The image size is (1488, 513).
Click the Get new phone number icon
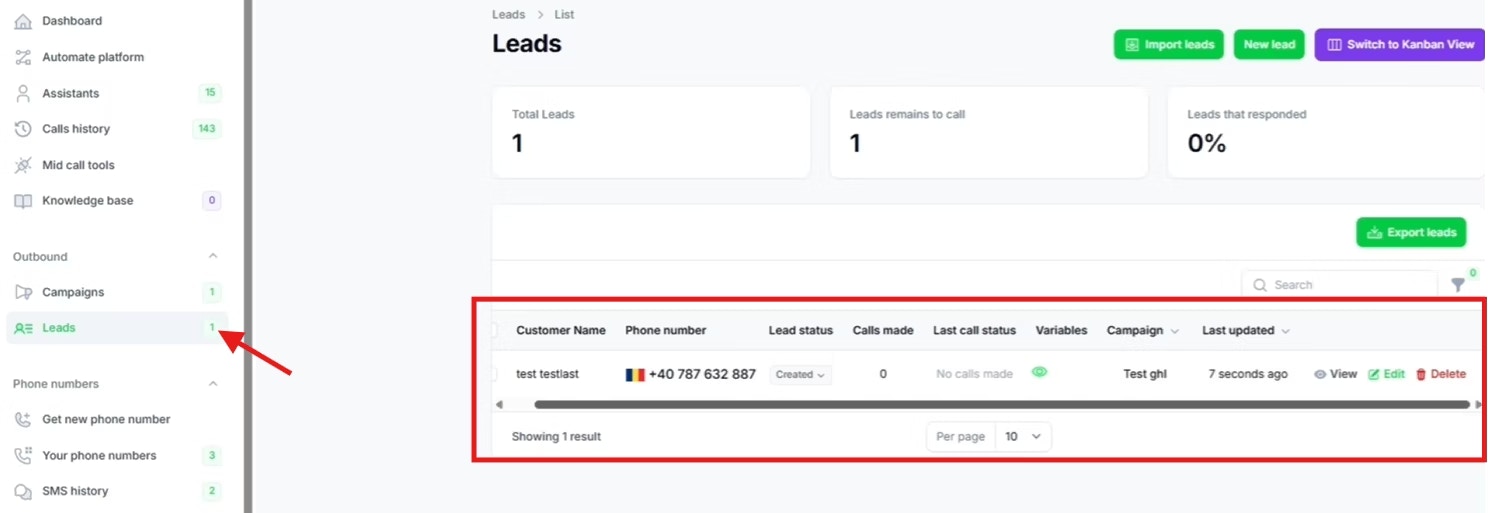pos(23,419)
